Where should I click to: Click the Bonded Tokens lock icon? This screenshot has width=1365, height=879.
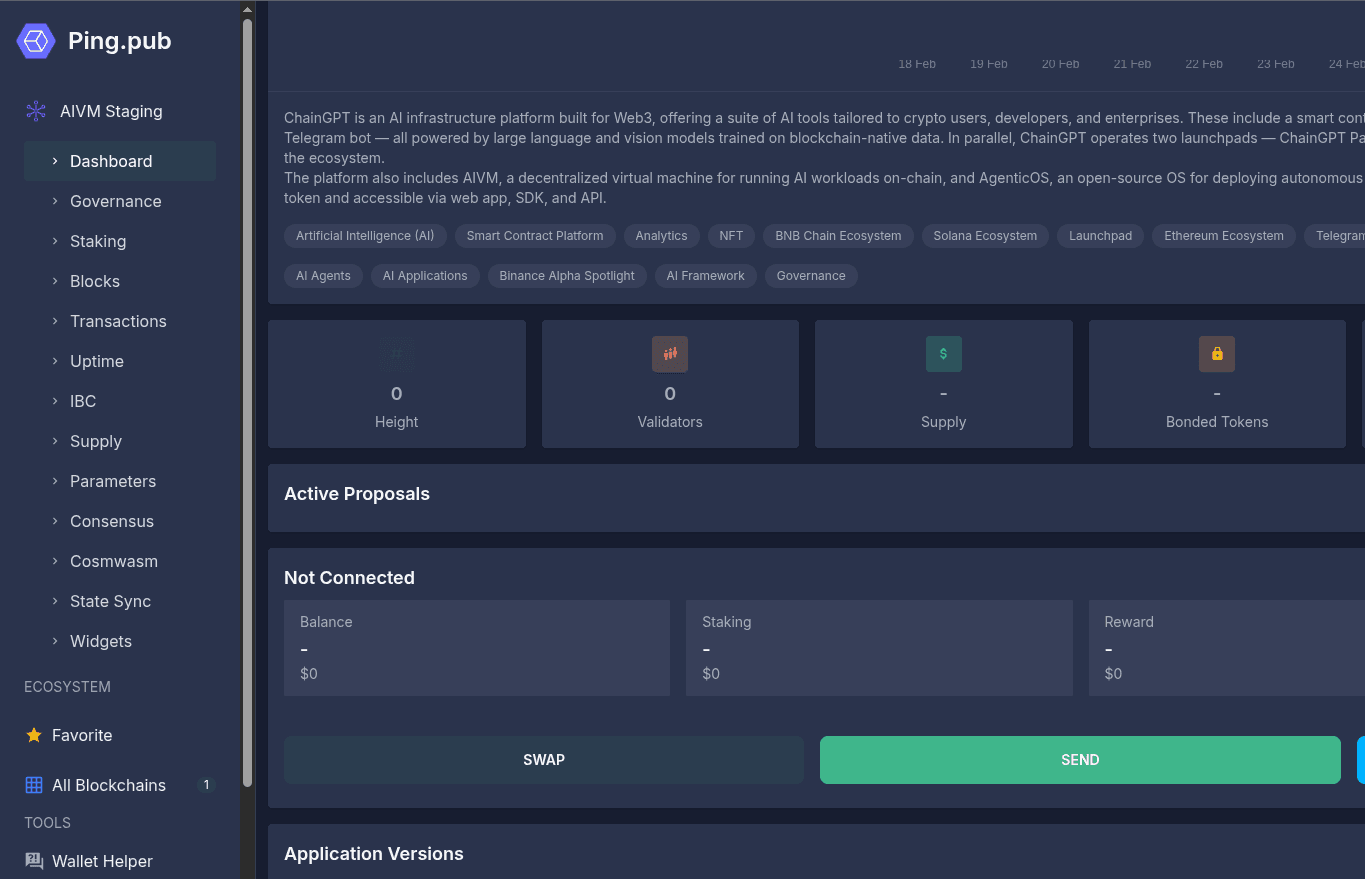click(1217, 354)
